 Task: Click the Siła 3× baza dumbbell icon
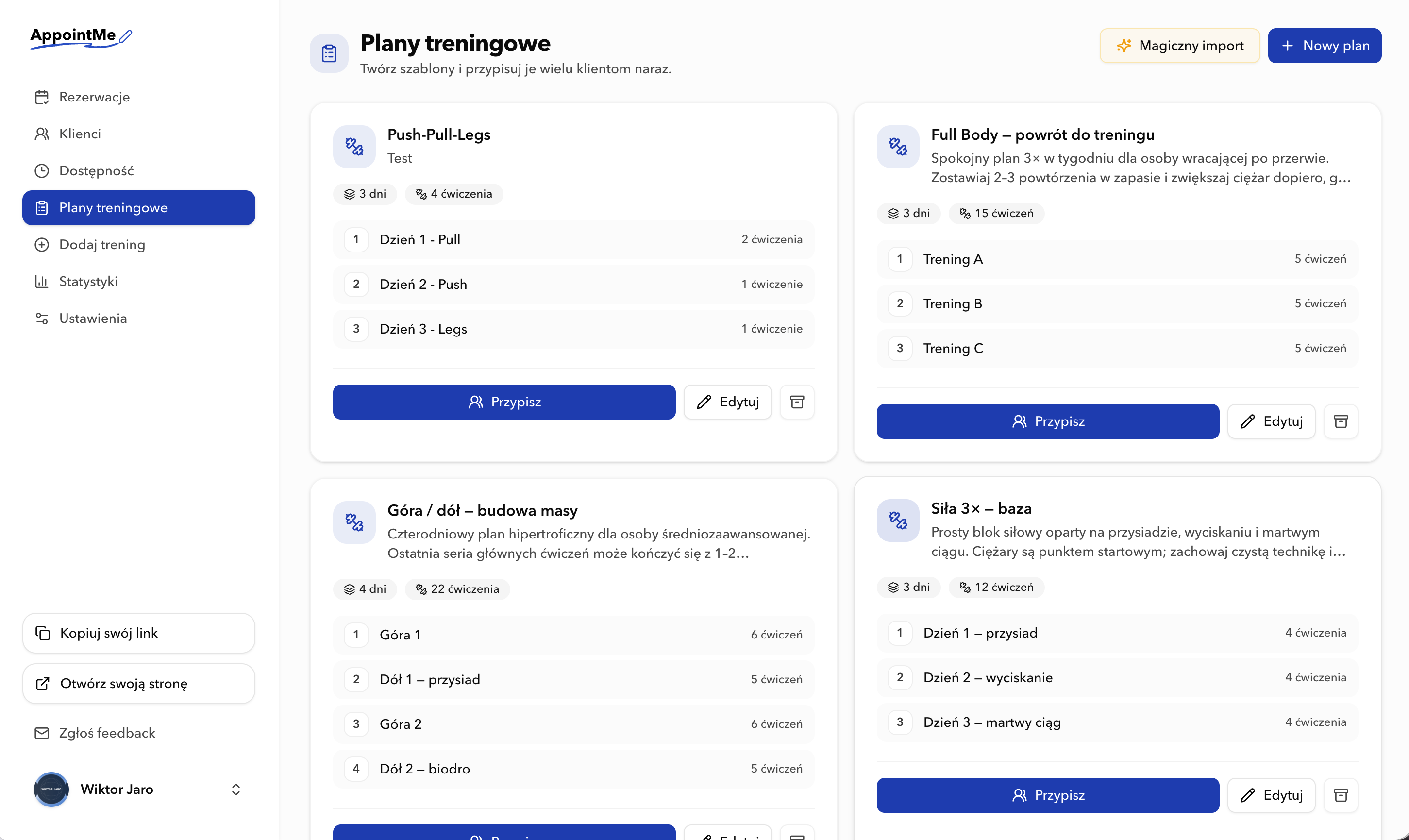(x=898, y=520)
